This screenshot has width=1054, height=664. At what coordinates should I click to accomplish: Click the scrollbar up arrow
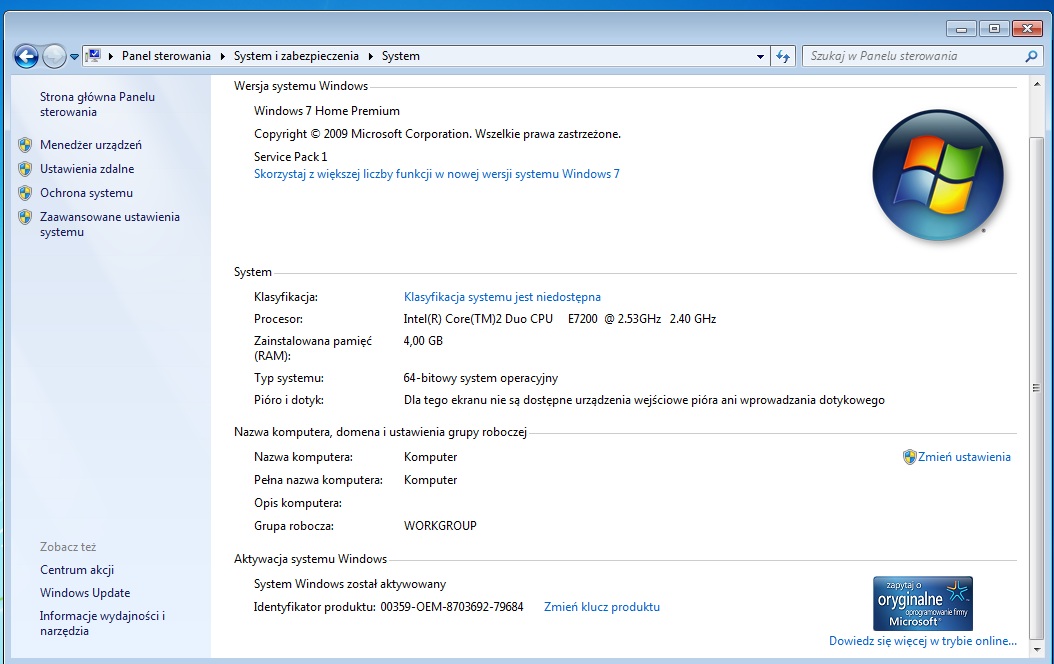pyautogui.click(x=1036, y=83)
